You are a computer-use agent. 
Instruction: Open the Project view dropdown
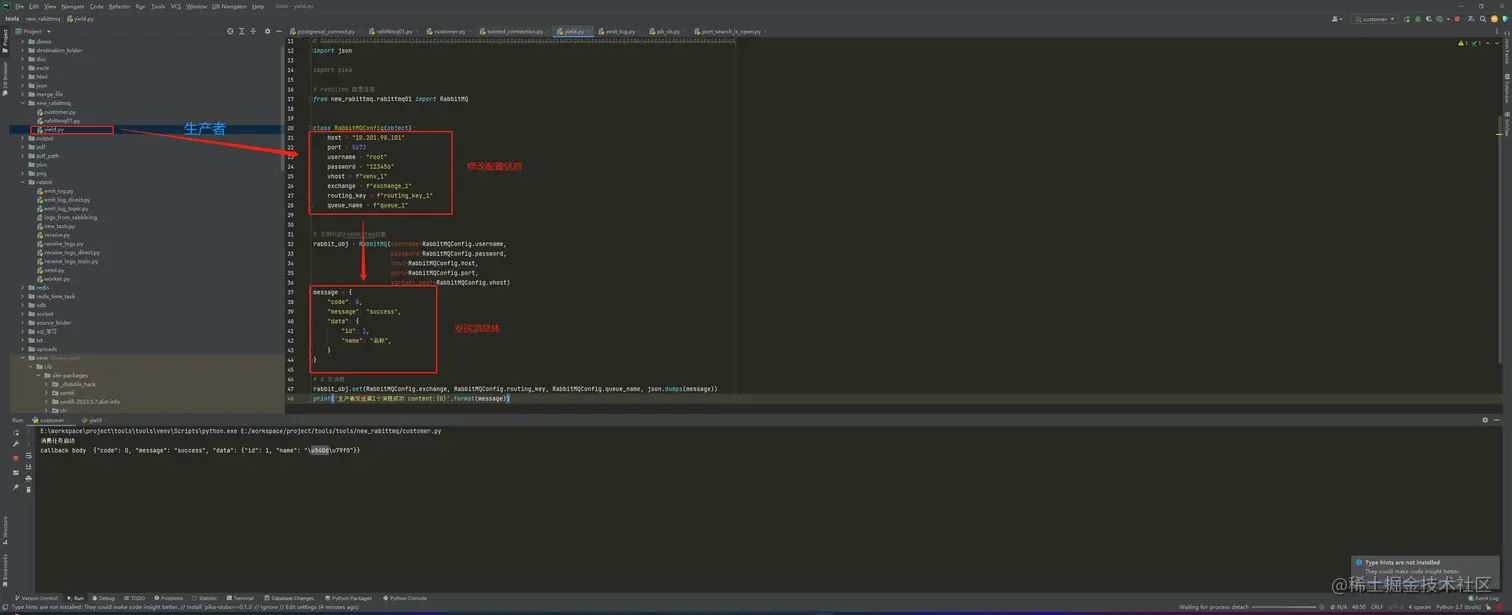pyautogui.click(x=33, y=31)
